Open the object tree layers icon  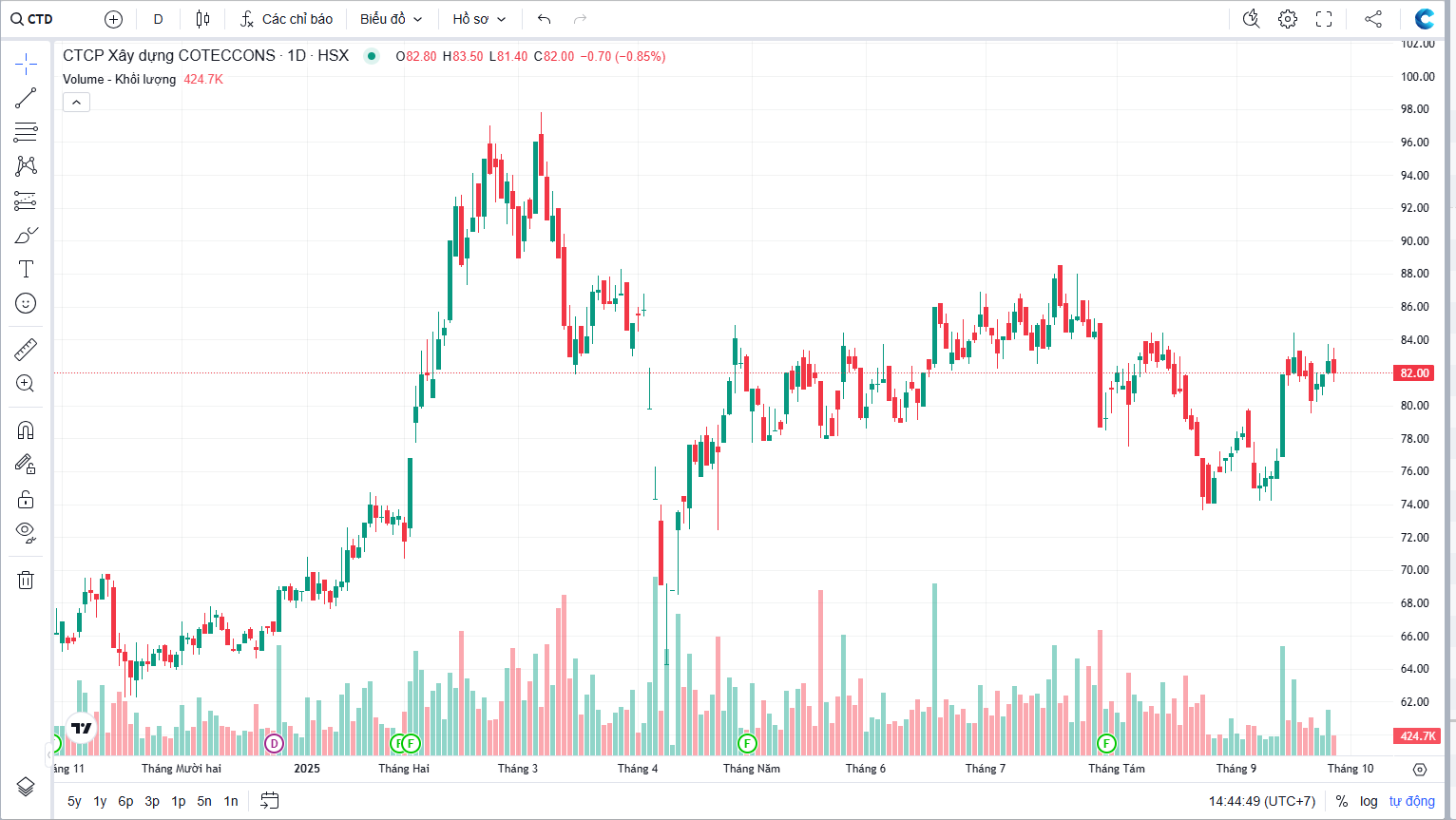click(26, 787)
